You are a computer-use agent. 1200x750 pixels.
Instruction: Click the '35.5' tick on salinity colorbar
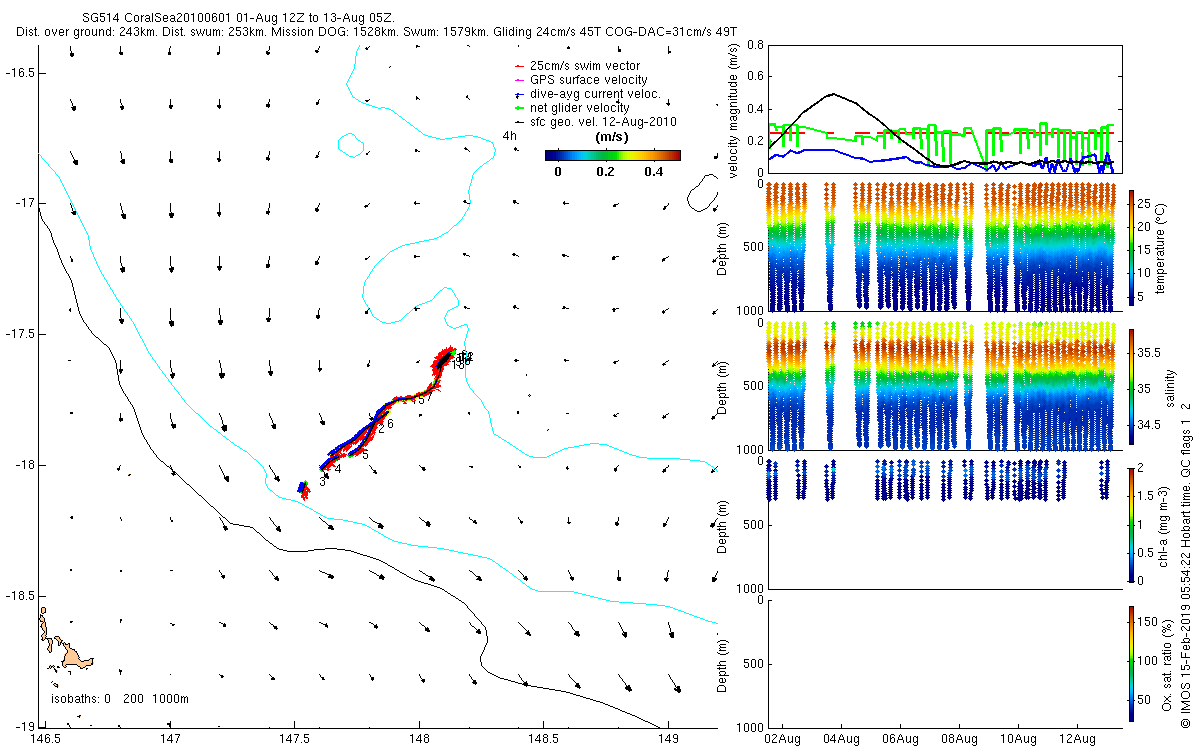(1150, 353)
